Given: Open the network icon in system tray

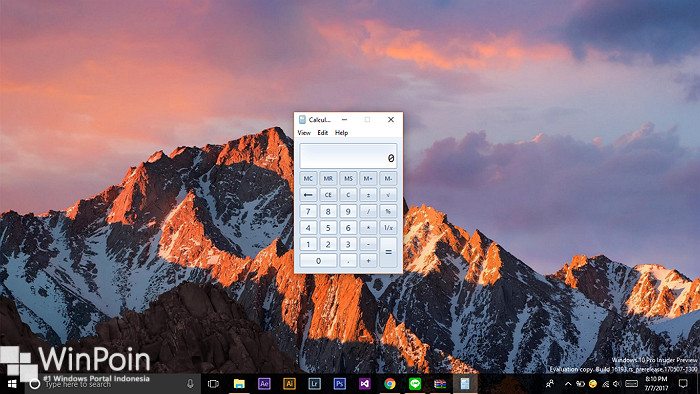Looking at the screenshot, I should click(605, 384).
